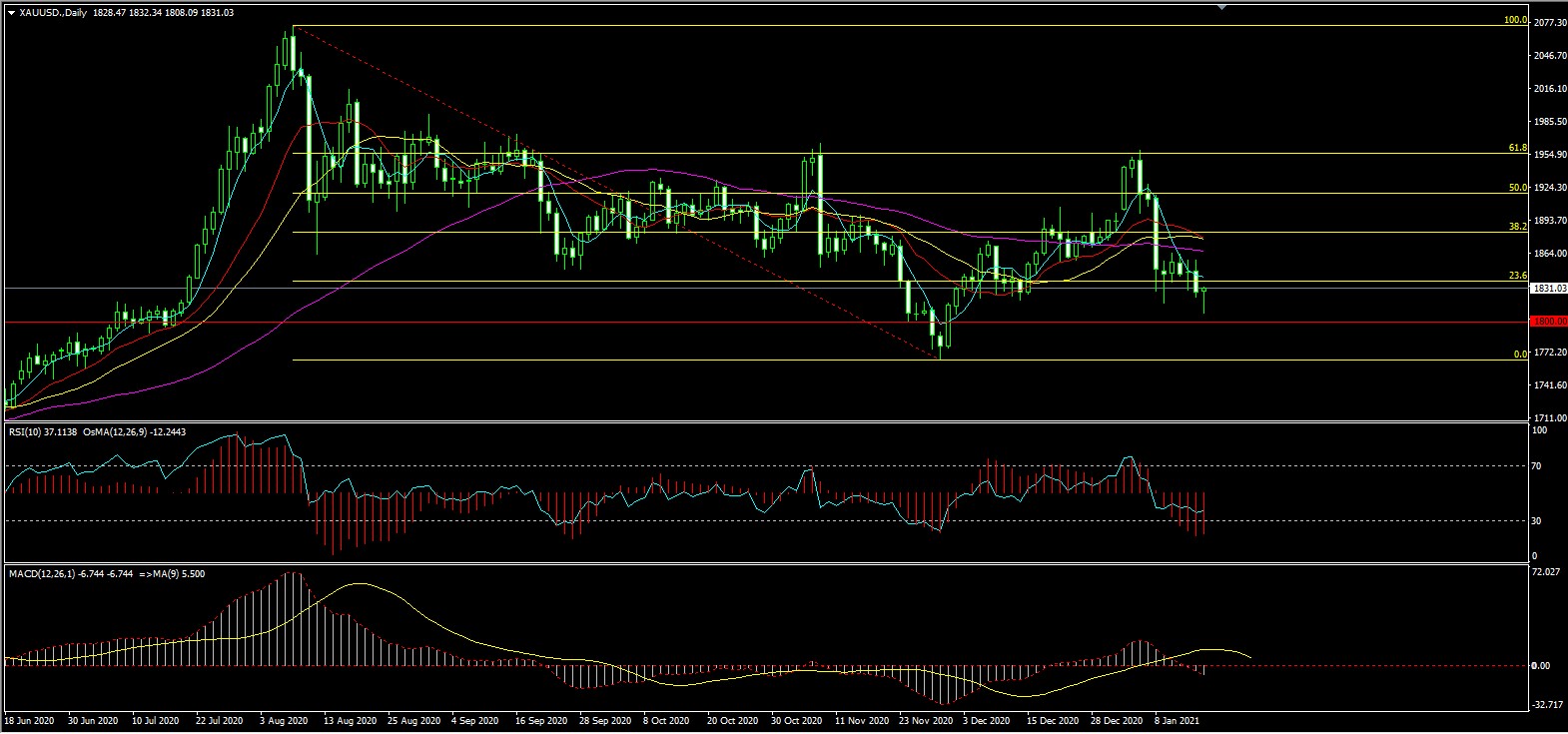The image size is (1568, 734).
Task: Click the 16 Sep 2020 date label
Action: [x=541, y=721]
